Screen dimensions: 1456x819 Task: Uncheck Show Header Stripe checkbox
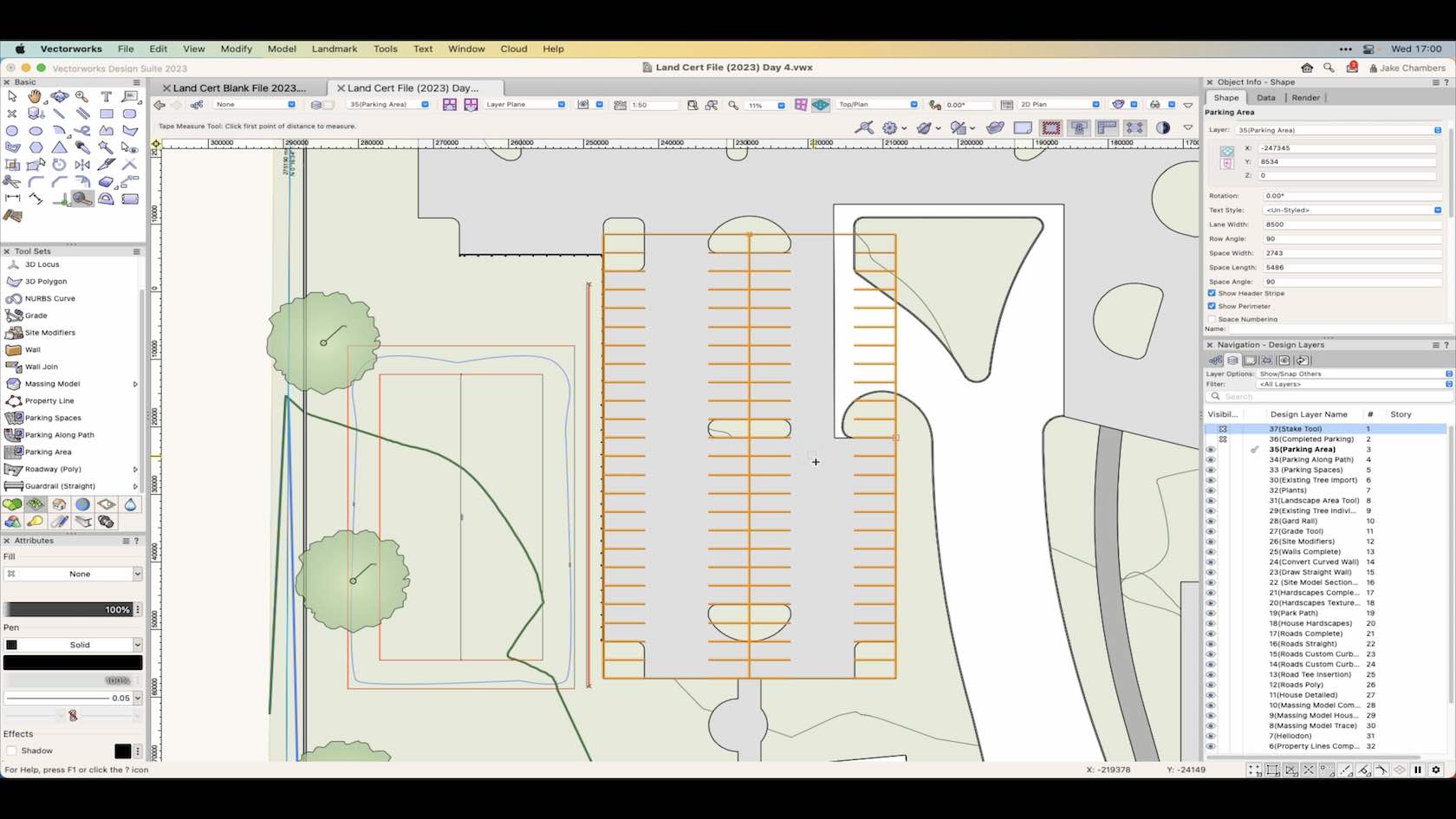coord(1212,293)
